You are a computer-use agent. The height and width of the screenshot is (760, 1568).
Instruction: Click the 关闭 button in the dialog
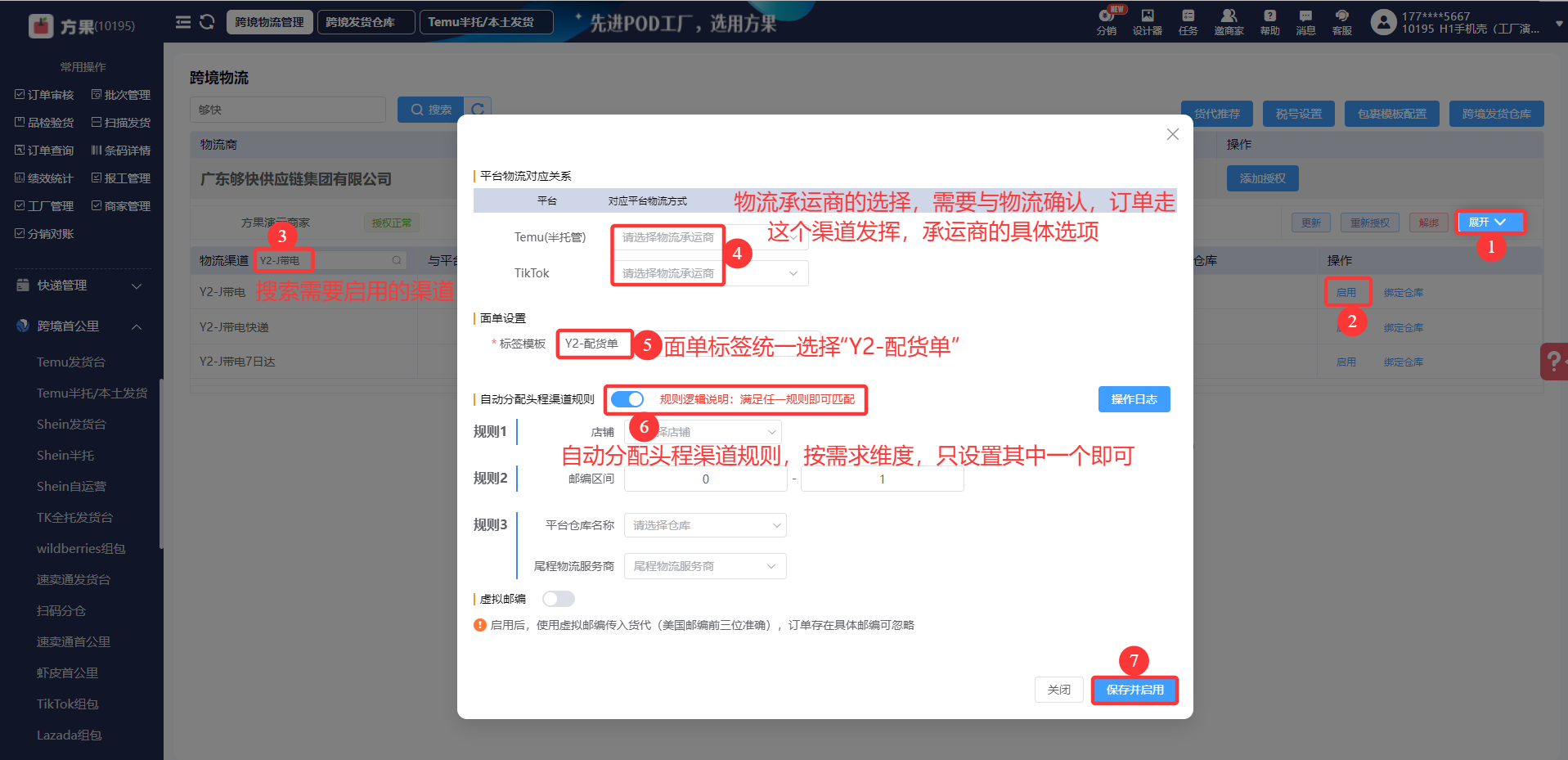(1059, 690)
